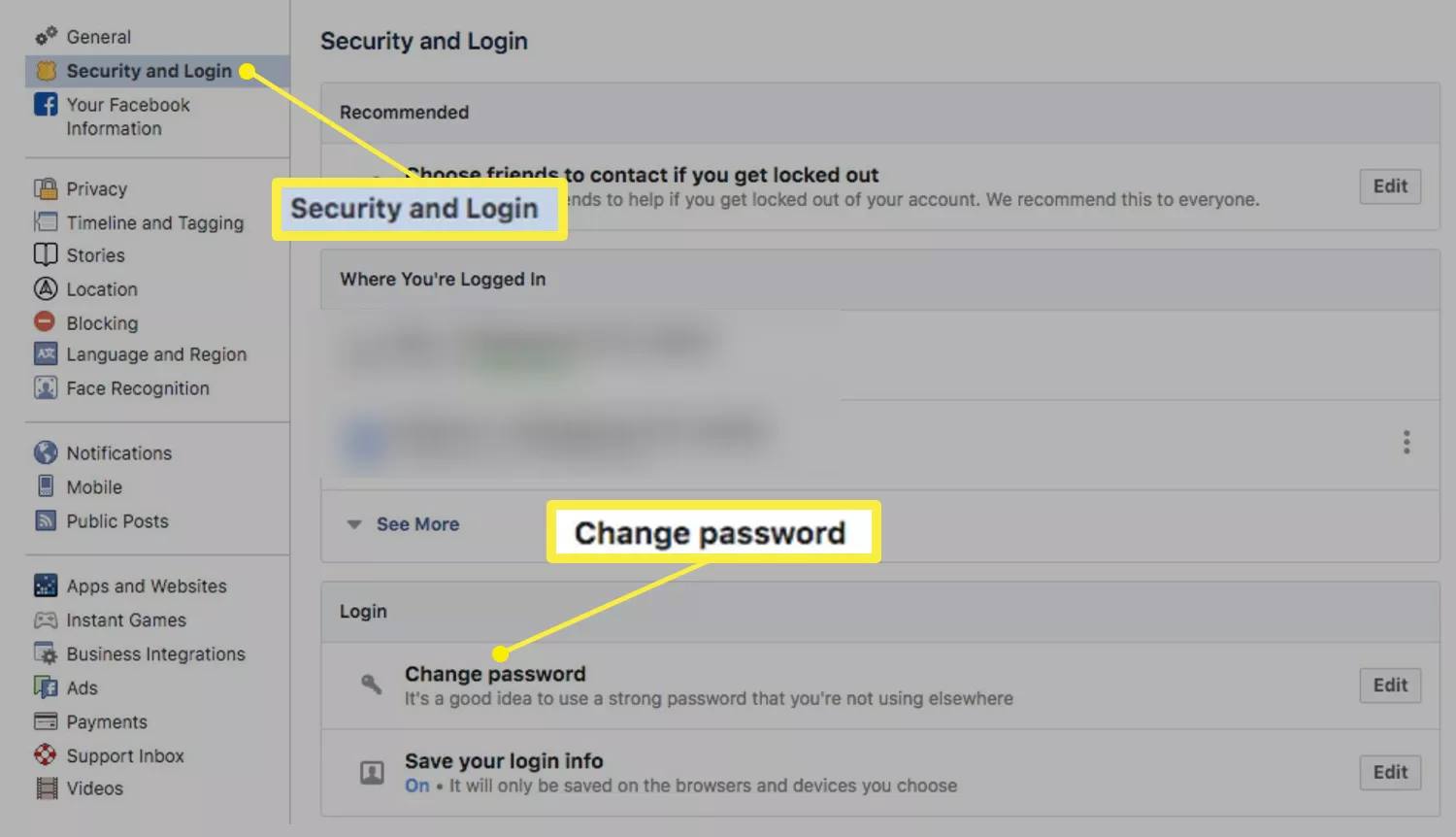Open Your Facebook Information section
This screenshot has width=1456, height=837.
point(127,117)
